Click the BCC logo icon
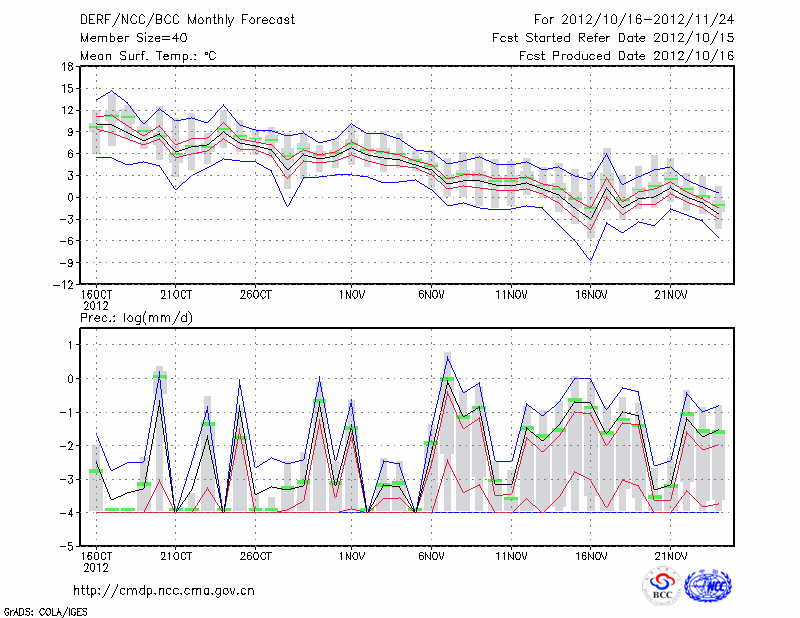The height and width of the screenshot is (618, 800). [662, 586]
